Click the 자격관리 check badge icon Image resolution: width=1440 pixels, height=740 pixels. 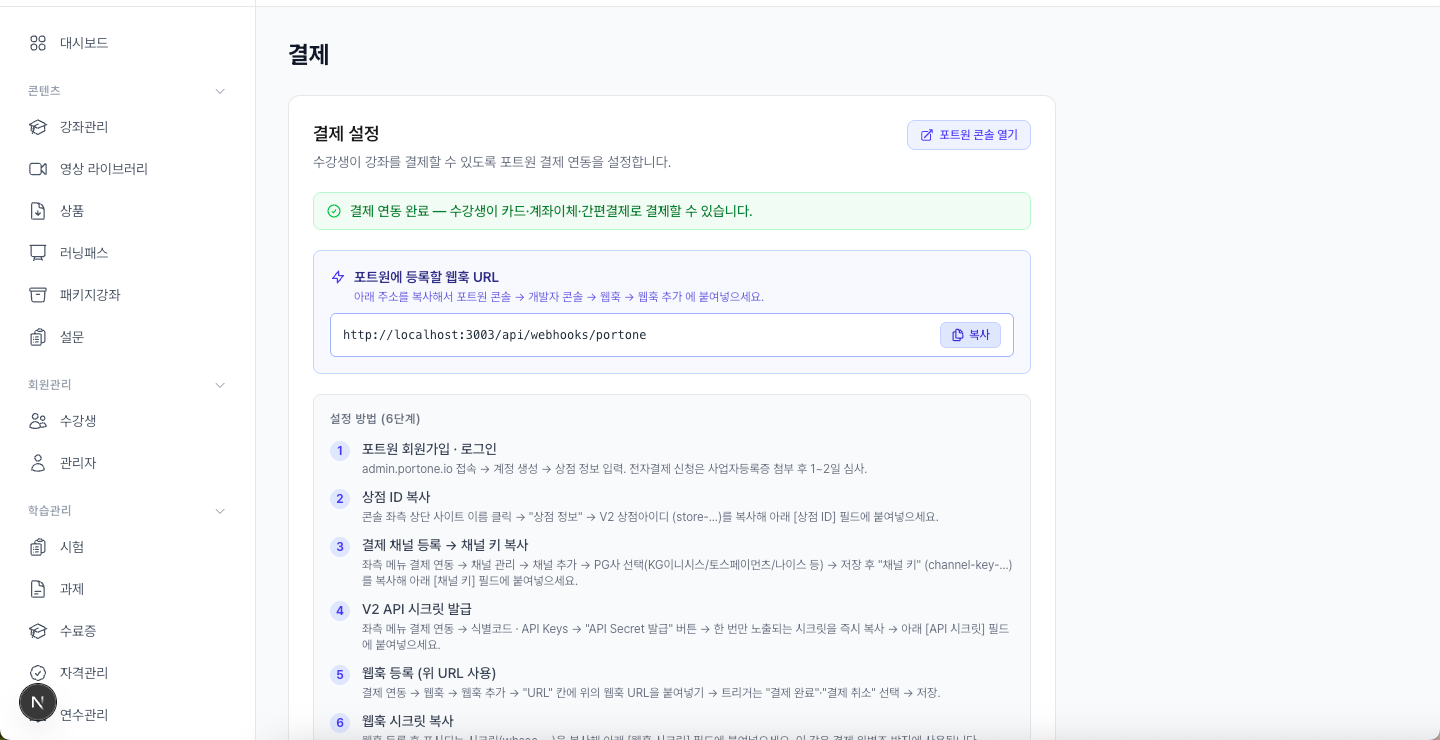38,673
